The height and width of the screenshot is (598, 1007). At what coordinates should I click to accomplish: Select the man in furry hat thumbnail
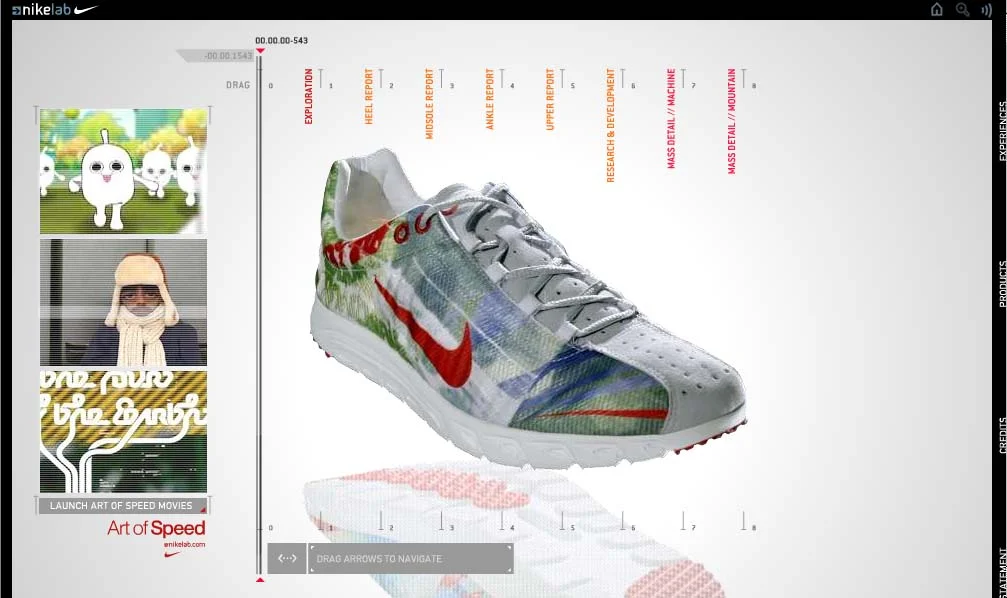(x=123, y=302)
